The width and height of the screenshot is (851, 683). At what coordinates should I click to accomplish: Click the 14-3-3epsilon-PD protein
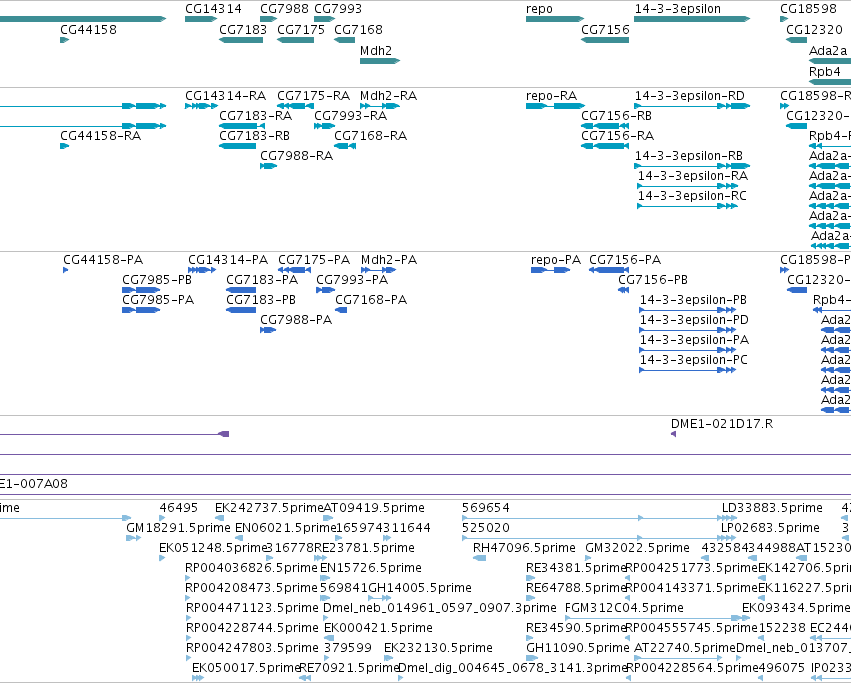coord(688,330)
